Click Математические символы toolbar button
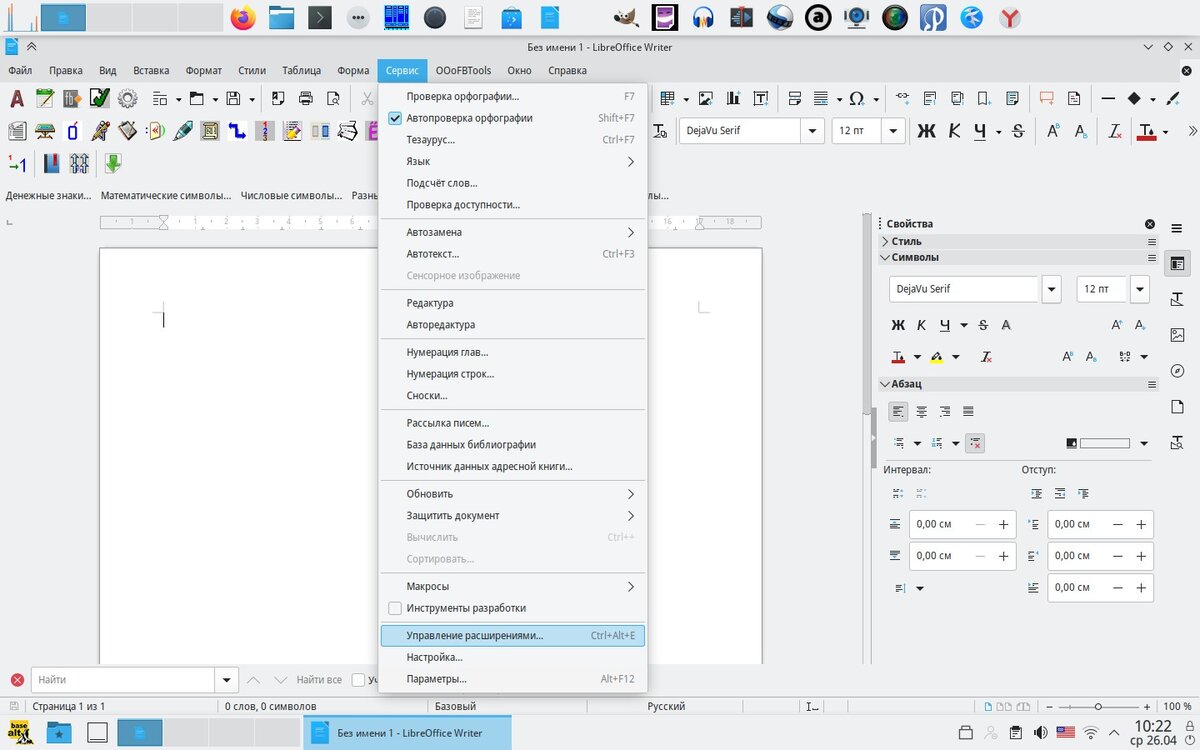This screenshot has height=750, width=1200. click(166, 195)
